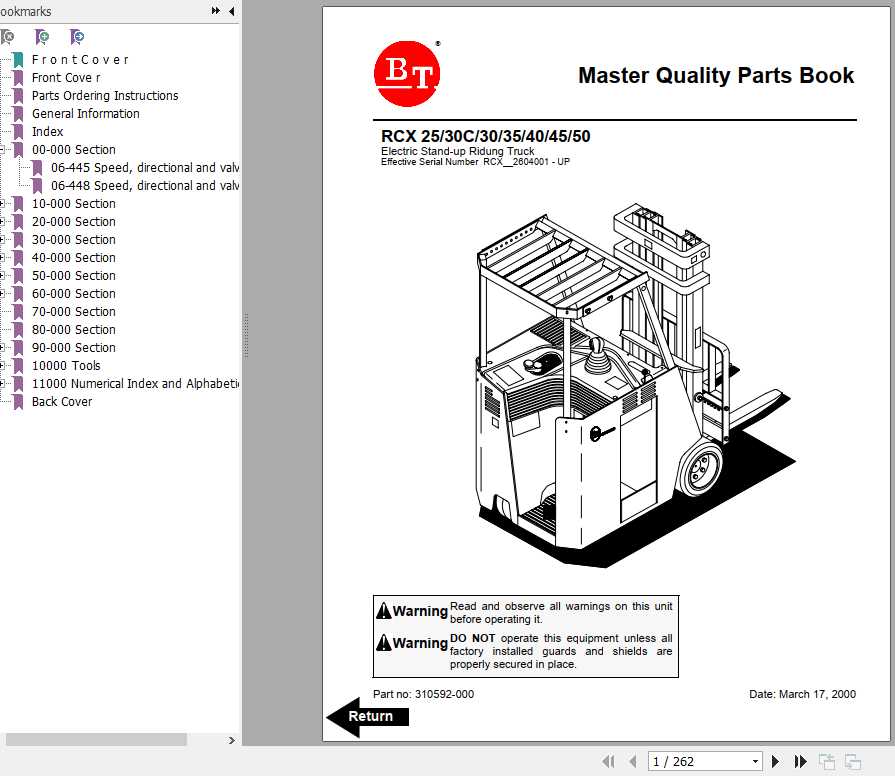Open the General Information bookmark
This screenshot has width=895, height=776.
coord(85,113)
